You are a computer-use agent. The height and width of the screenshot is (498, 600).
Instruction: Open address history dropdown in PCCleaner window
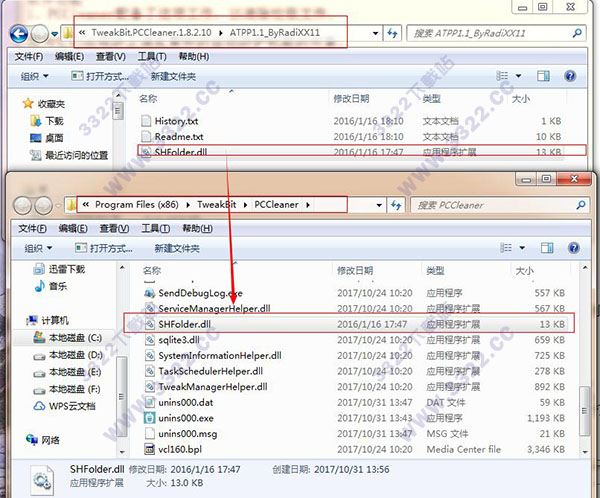point(379,205)
